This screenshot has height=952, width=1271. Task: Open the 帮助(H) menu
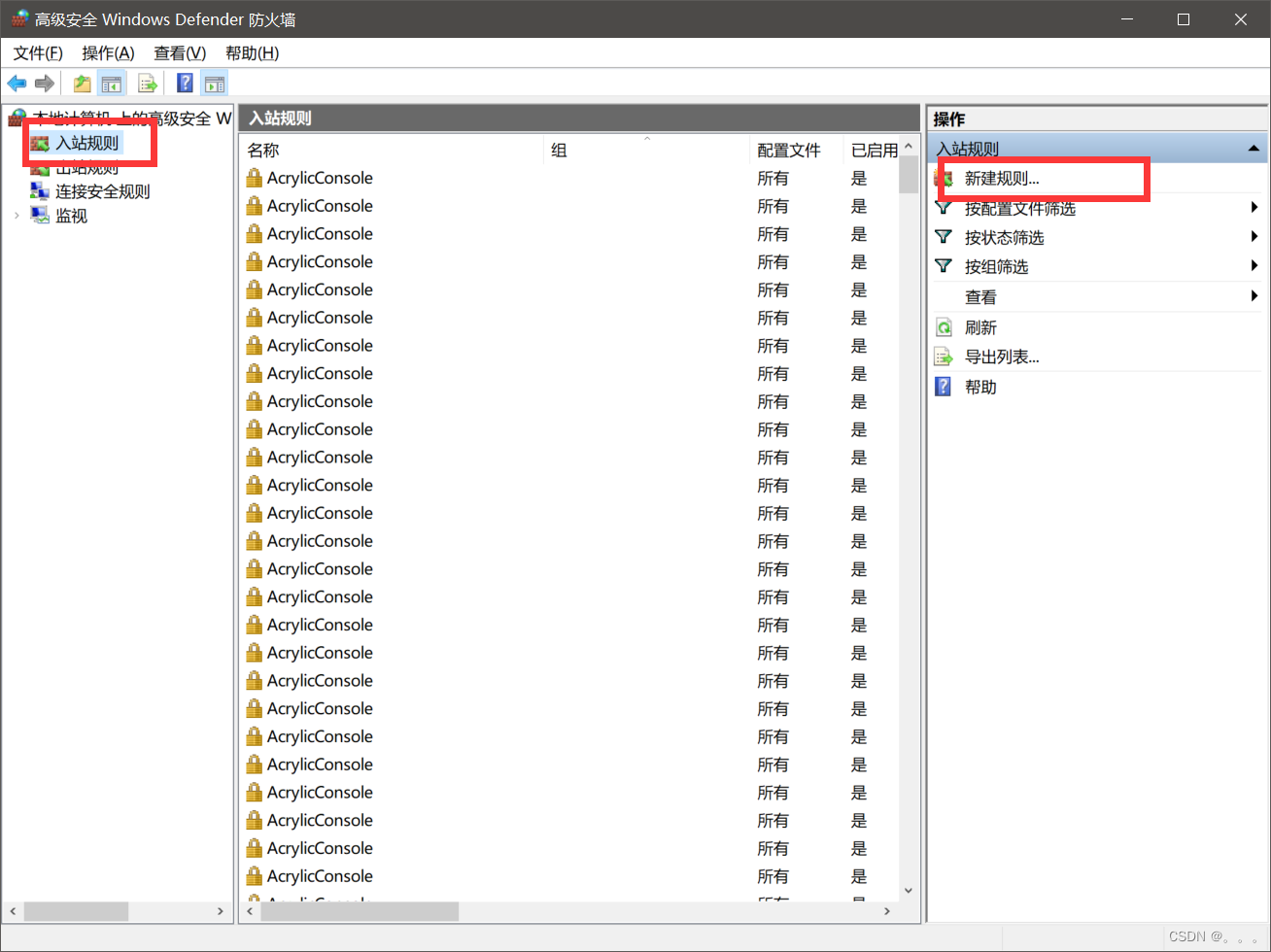point(252,52)
